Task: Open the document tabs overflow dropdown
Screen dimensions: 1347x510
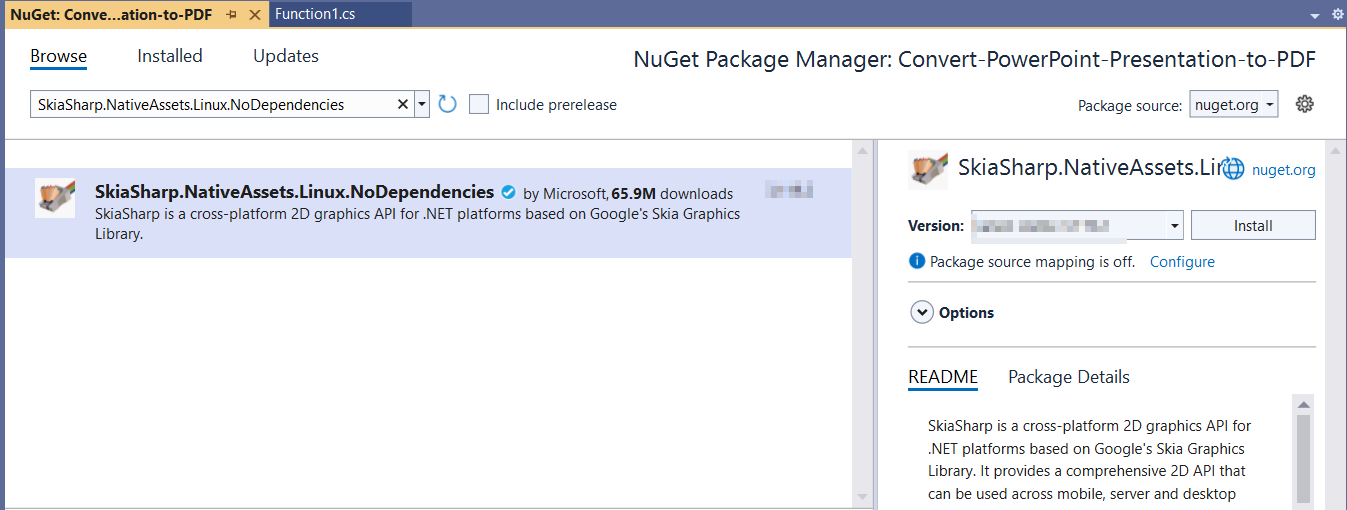Action: tap(1315, 15)
